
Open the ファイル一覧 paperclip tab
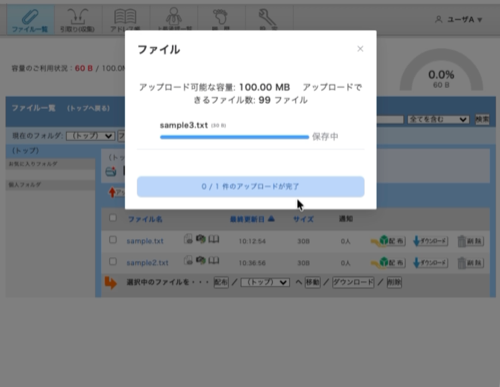[30, 20]
